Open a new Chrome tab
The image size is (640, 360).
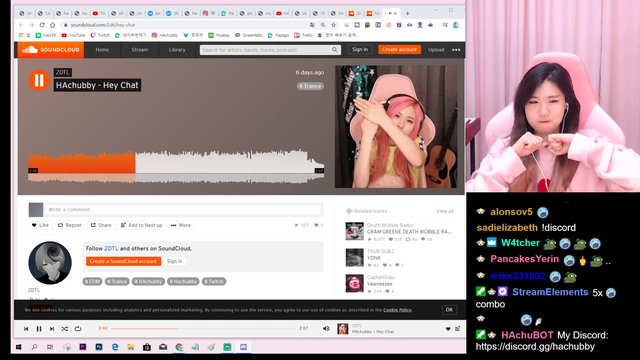(407, 13)
